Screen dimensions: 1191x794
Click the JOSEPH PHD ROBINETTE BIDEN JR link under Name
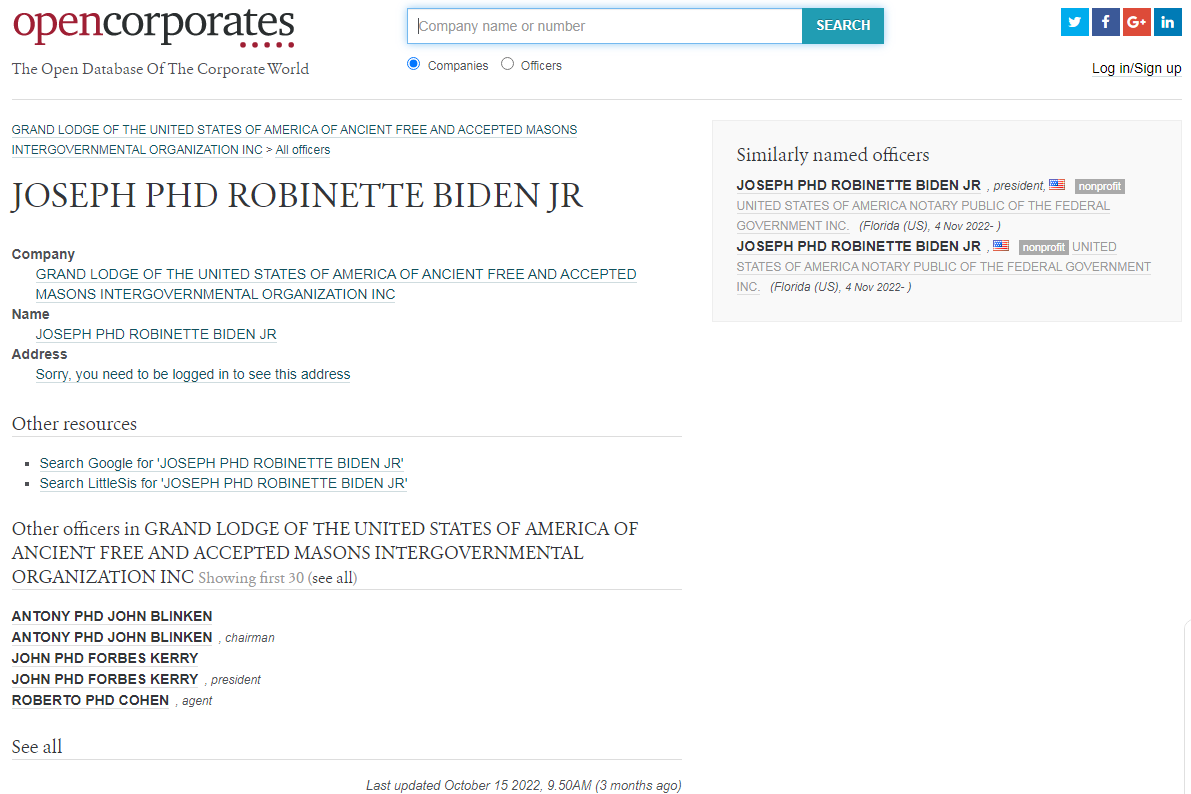click(156, 334)
